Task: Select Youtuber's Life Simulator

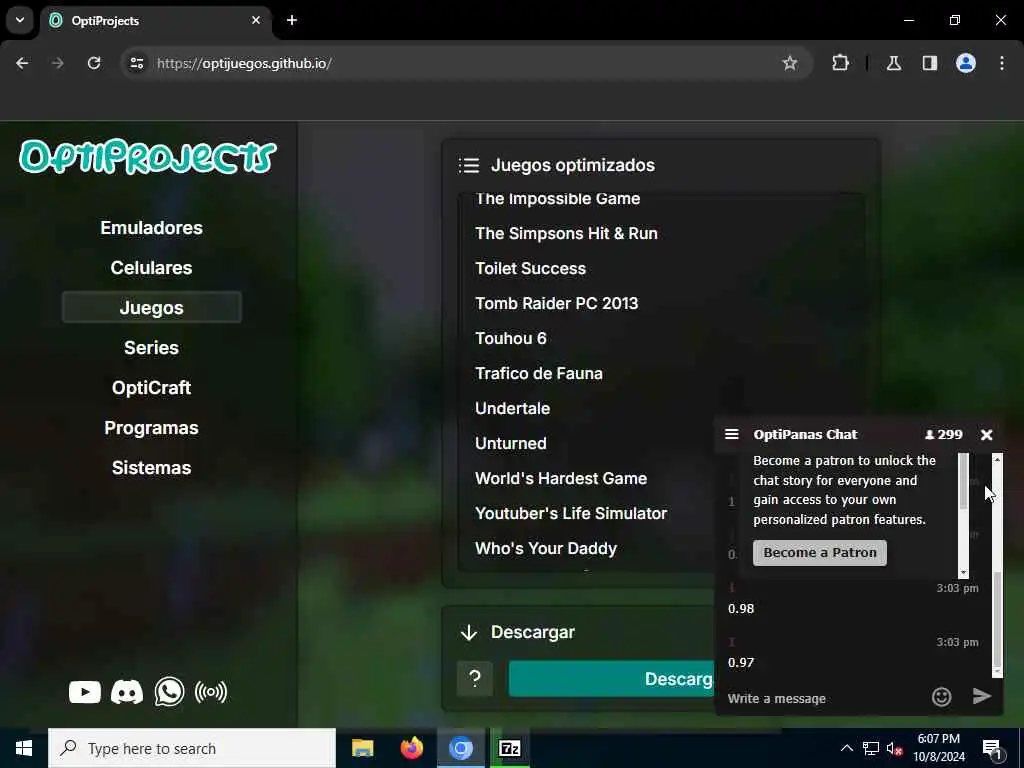Action: coord(571,513)
